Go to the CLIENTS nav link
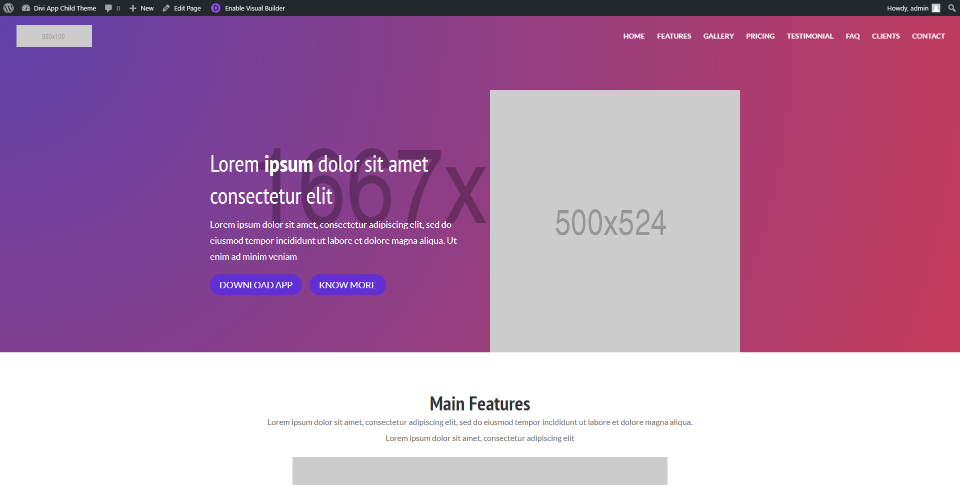Viewport: 960px width, 485px height. click(885, 36)
